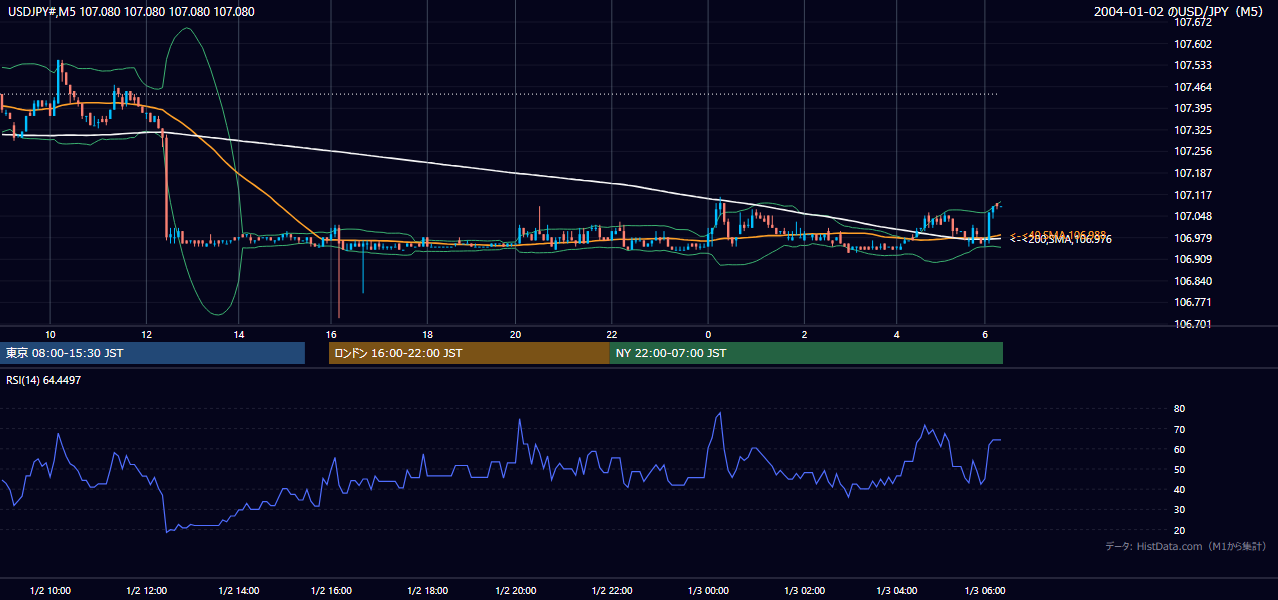Viewport: 1278px width, 600px height.
Task: Click the 106.979 price axis label
Action: [x=1193, y=237]
